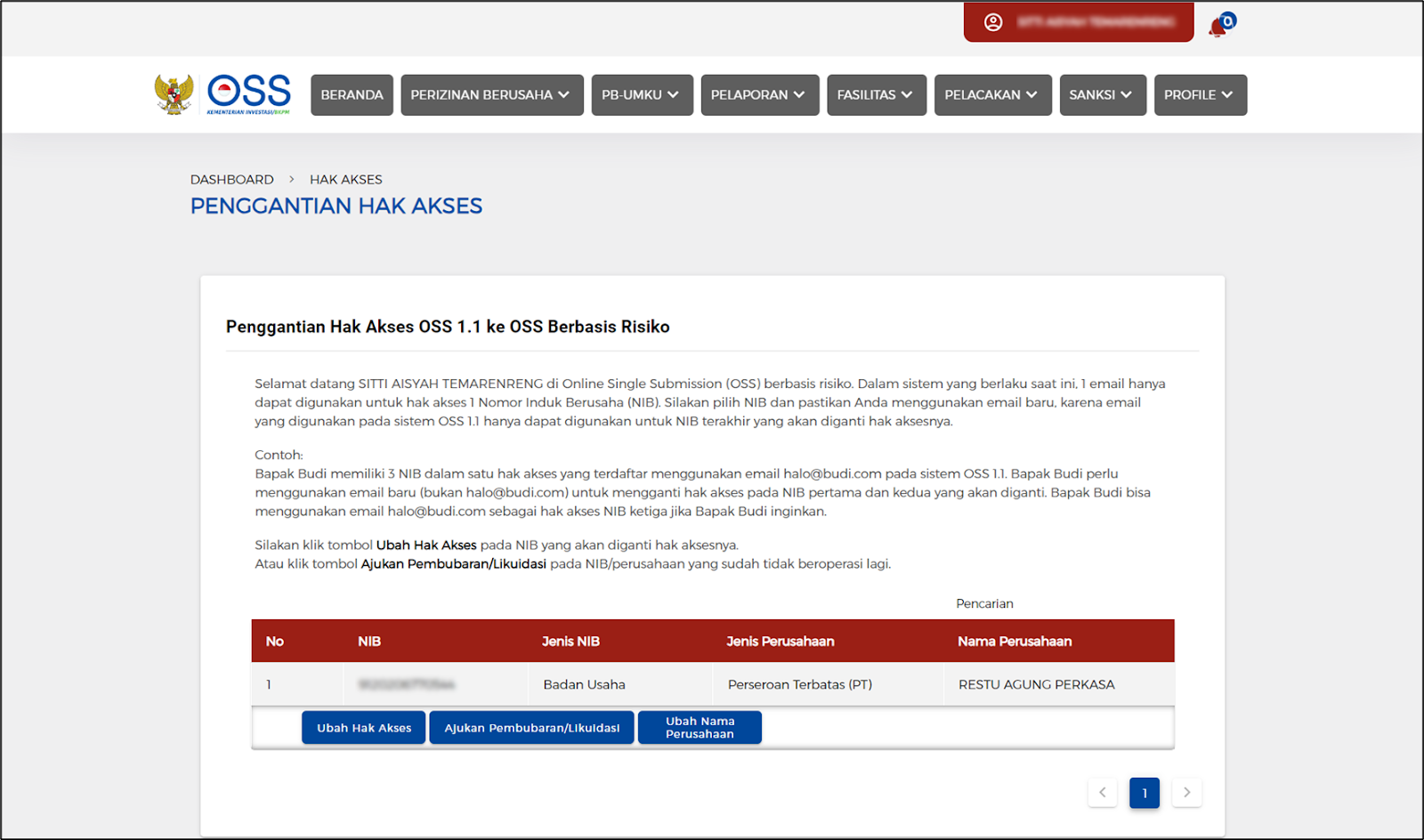The height and width of the screenshot is (840, 1424).
Task: Expand the PB-UMKU dropdown
Action: tap(642, 94)
